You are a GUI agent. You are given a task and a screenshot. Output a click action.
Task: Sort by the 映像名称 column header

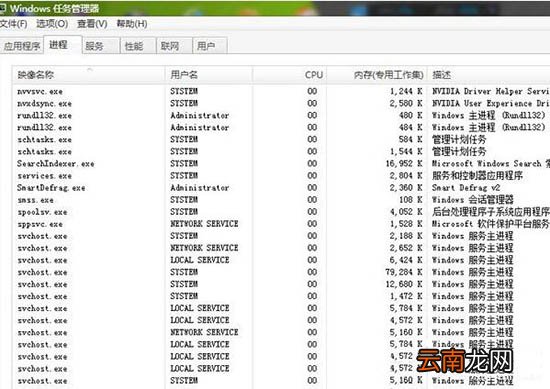tap(88, 75)
